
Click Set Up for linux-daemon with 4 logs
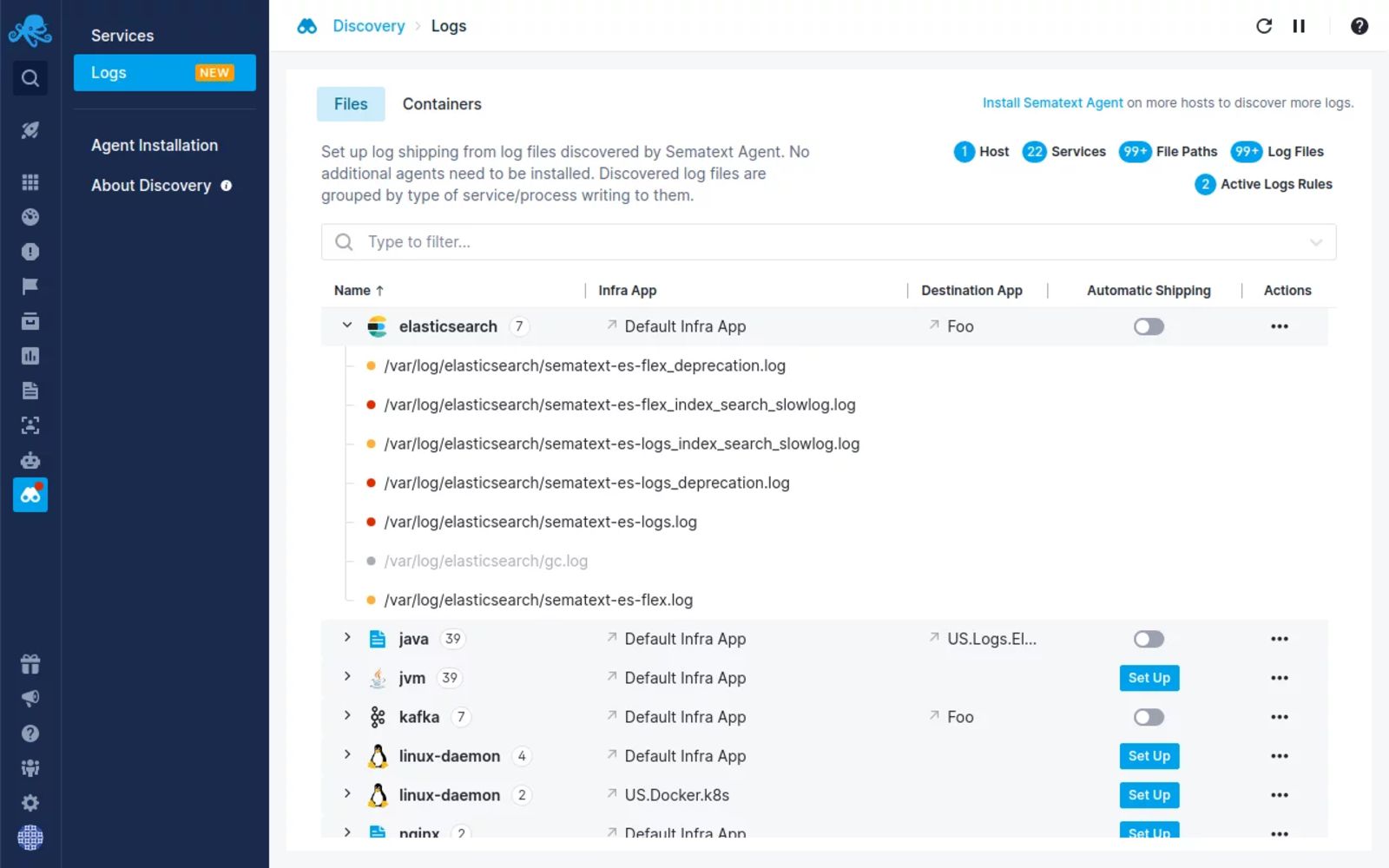click(x=1149, y=756)
